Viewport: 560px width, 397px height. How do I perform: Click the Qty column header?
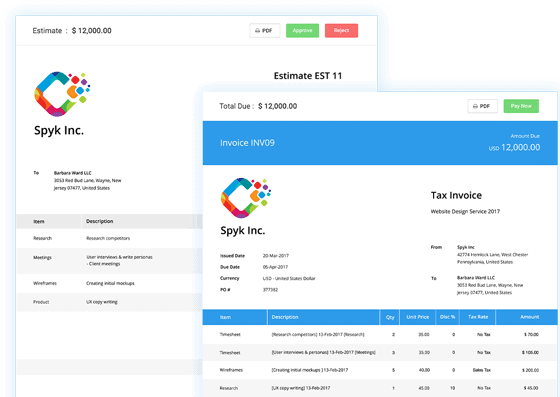pos(390,317)
